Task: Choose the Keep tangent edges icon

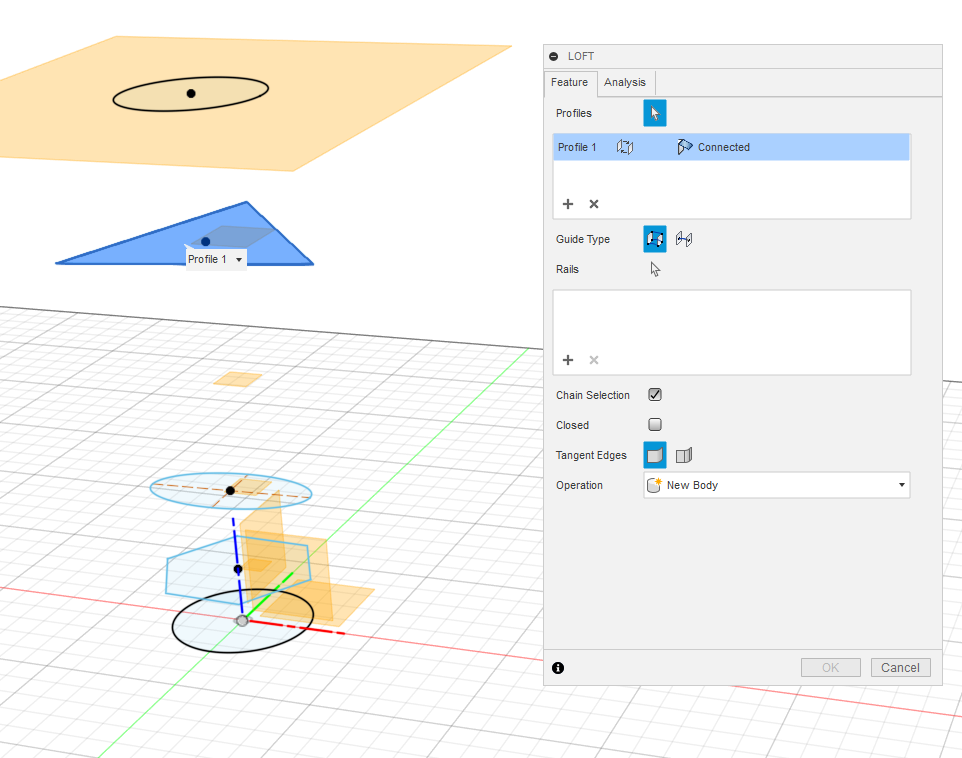Action: (x=684, y=455)
